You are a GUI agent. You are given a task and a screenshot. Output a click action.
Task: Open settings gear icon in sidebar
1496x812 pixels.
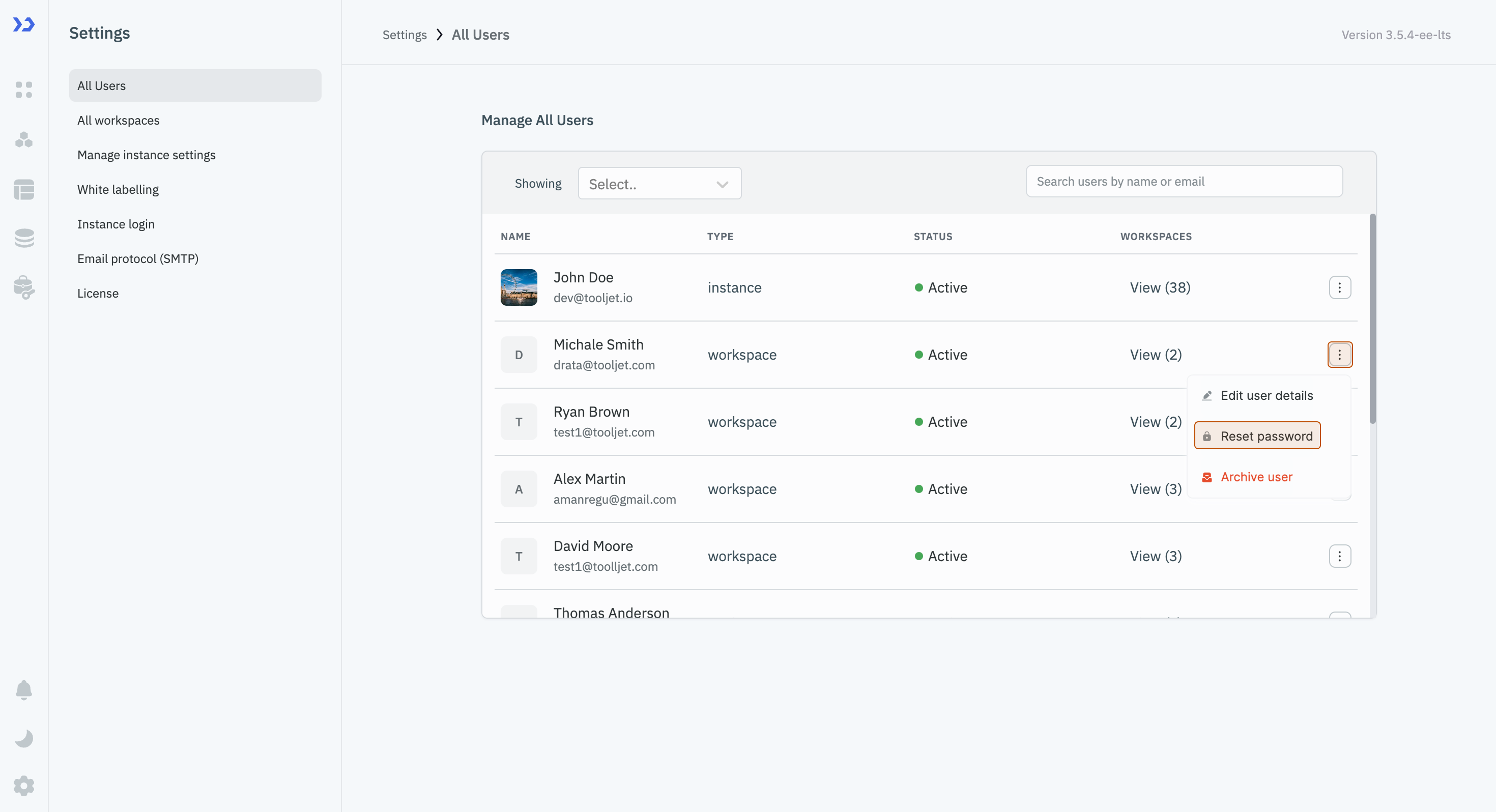coord(24,786)
